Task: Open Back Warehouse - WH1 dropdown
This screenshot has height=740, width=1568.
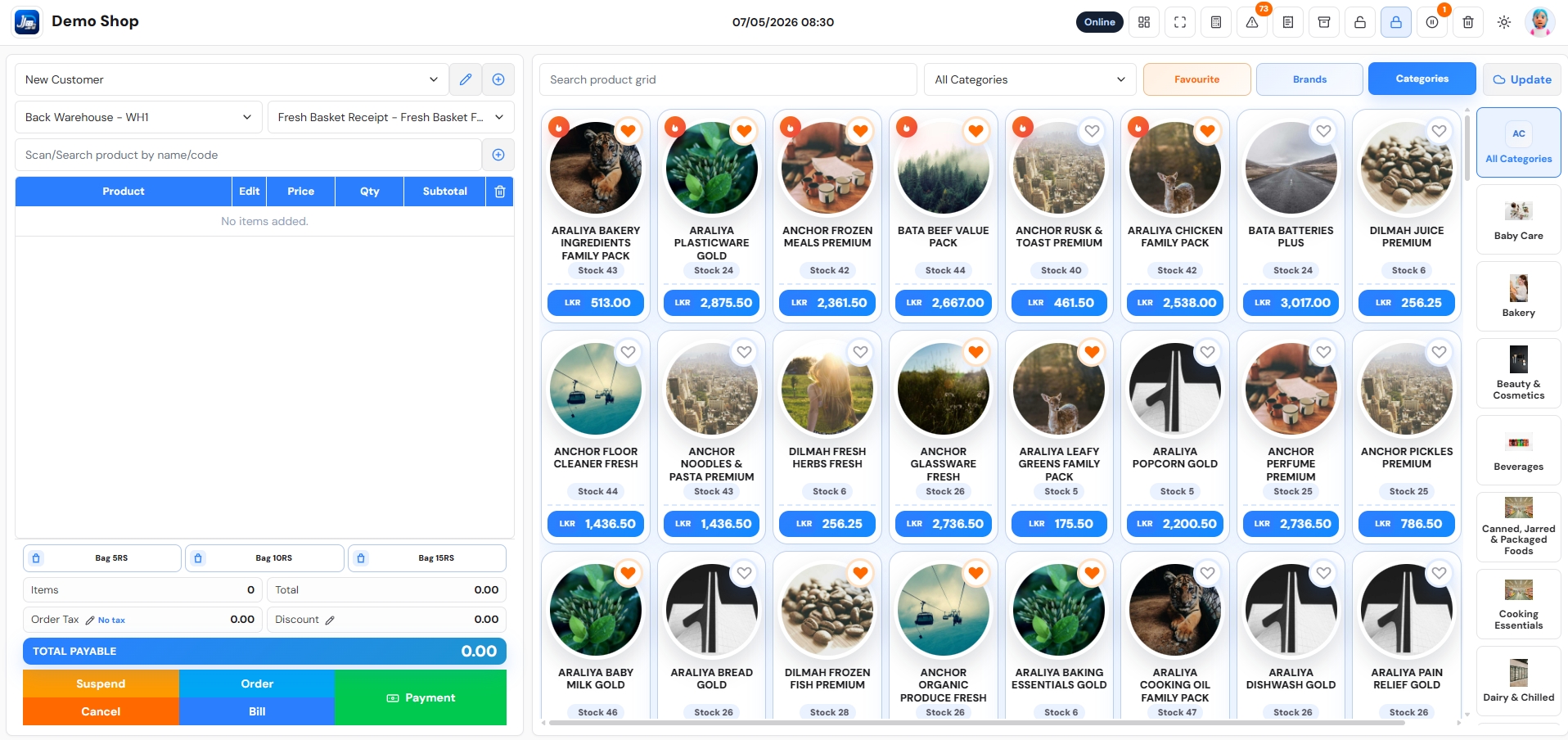Action: coord(138,117)
